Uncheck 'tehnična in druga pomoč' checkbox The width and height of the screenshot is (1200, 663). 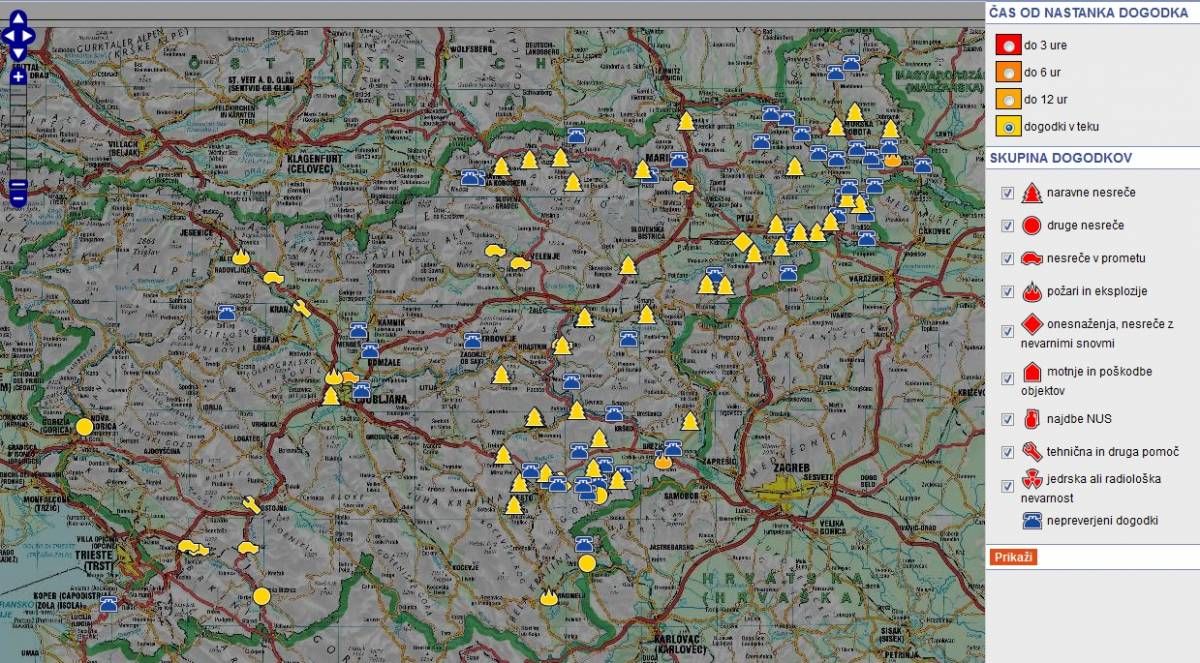pos(1007,453)
